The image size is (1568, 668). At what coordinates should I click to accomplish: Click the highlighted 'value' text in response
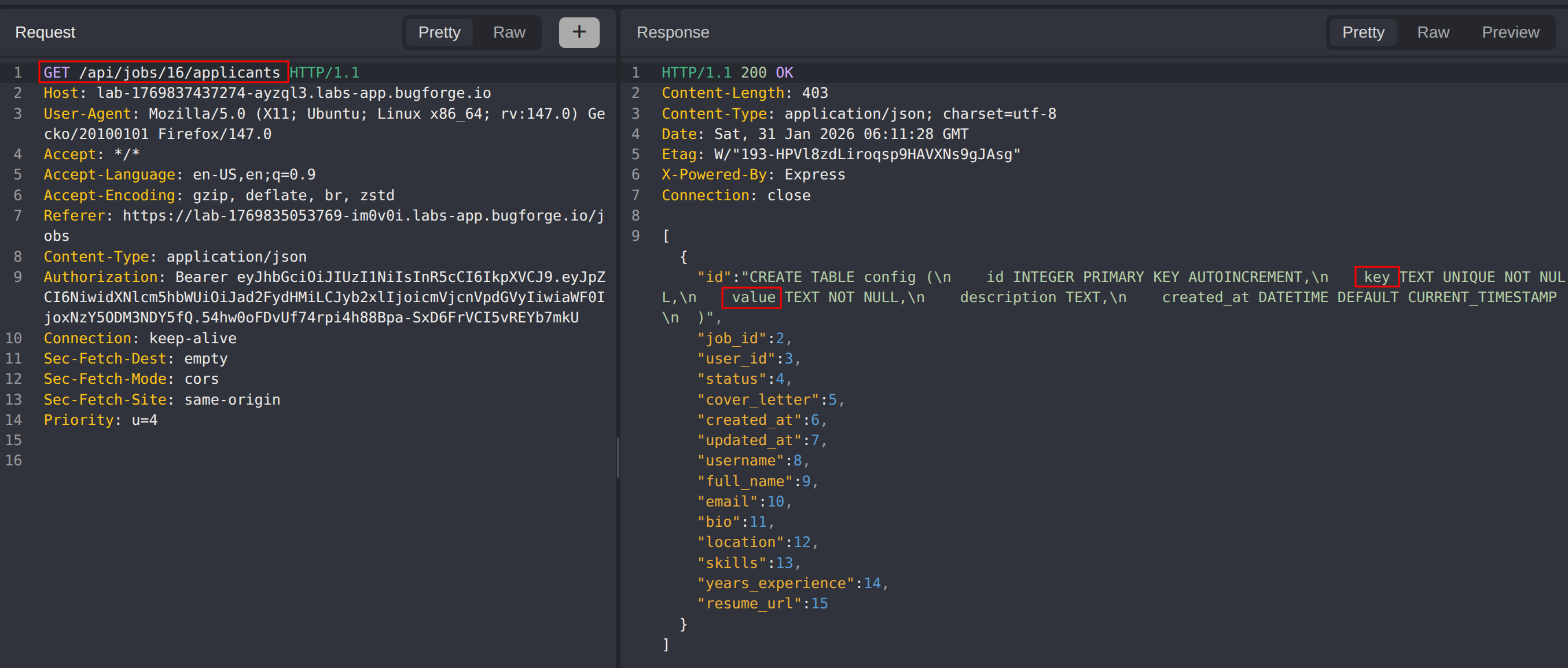(752, 298)
